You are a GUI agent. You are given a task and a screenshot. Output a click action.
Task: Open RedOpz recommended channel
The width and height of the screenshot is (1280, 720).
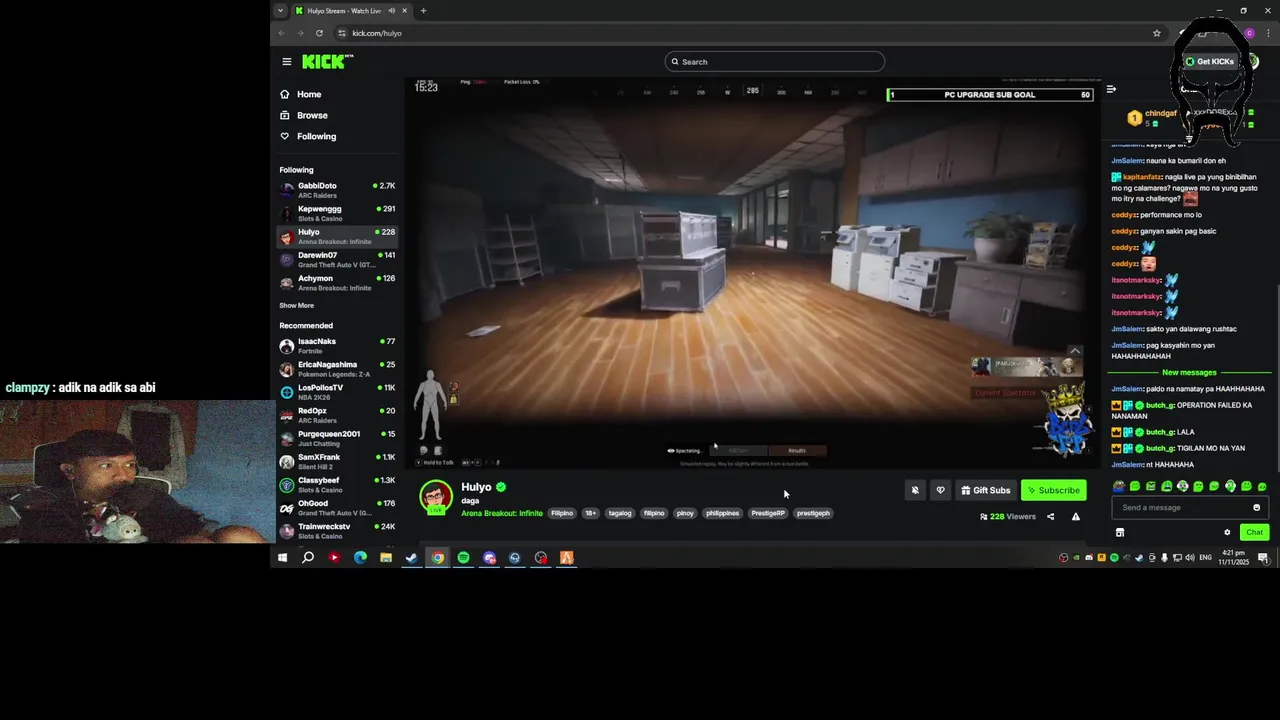[x=337, y=415]
